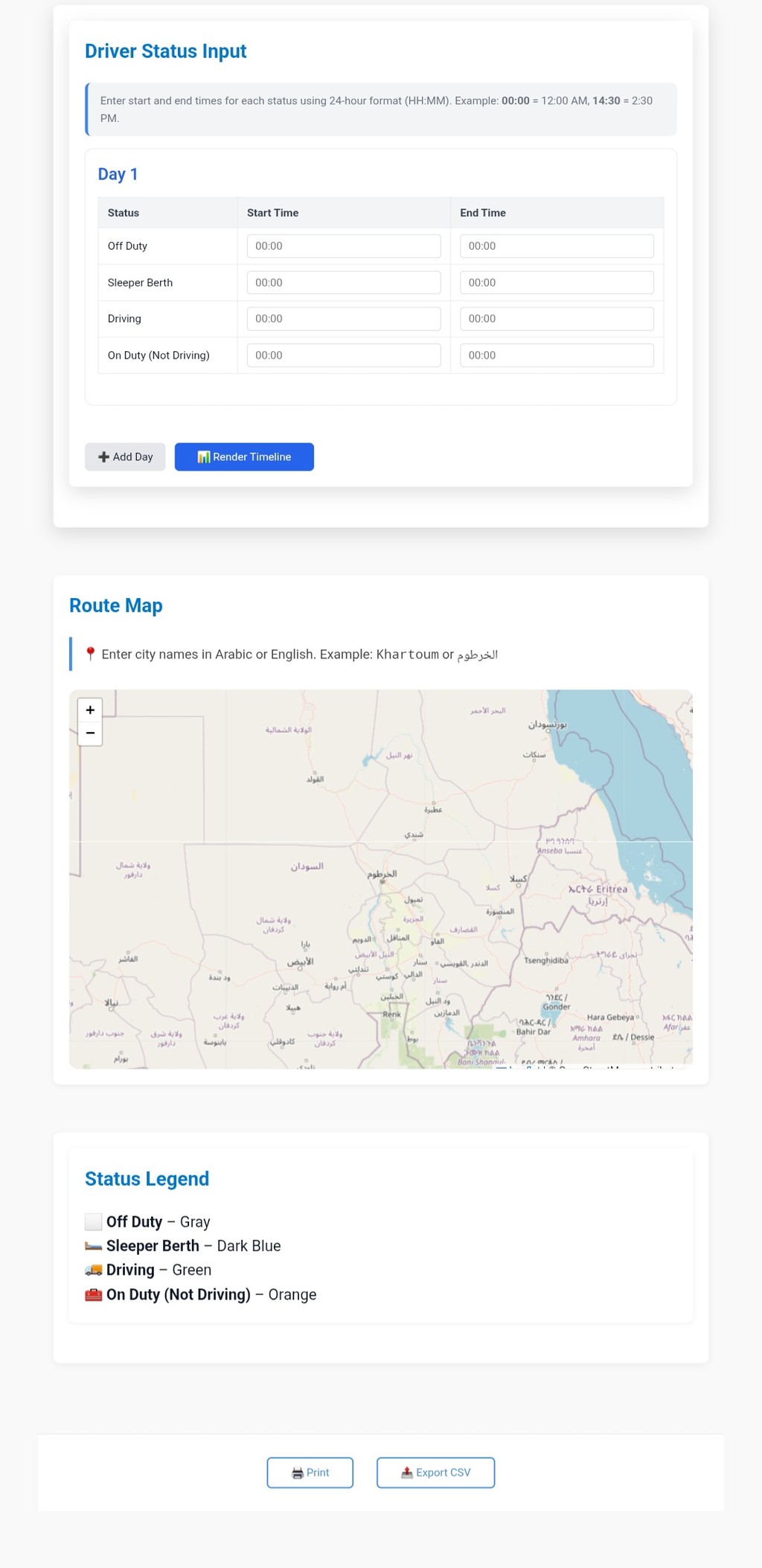Click the On Duty toolbox icon
The height and width of the screenshot is (1568, 762).
click(93, 1294)
